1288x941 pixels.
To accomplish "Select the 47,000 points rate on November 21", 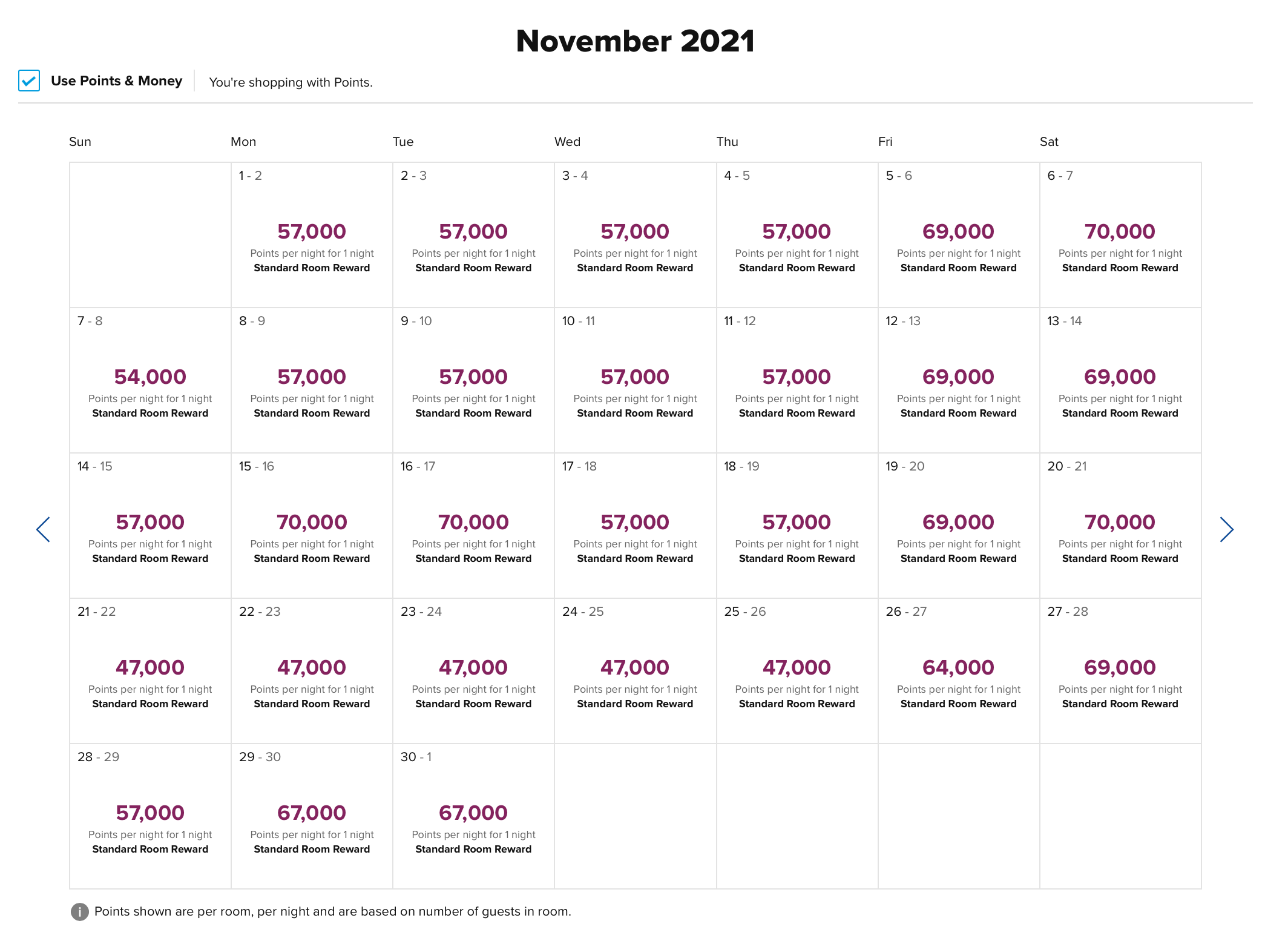I will click(150, 667).
